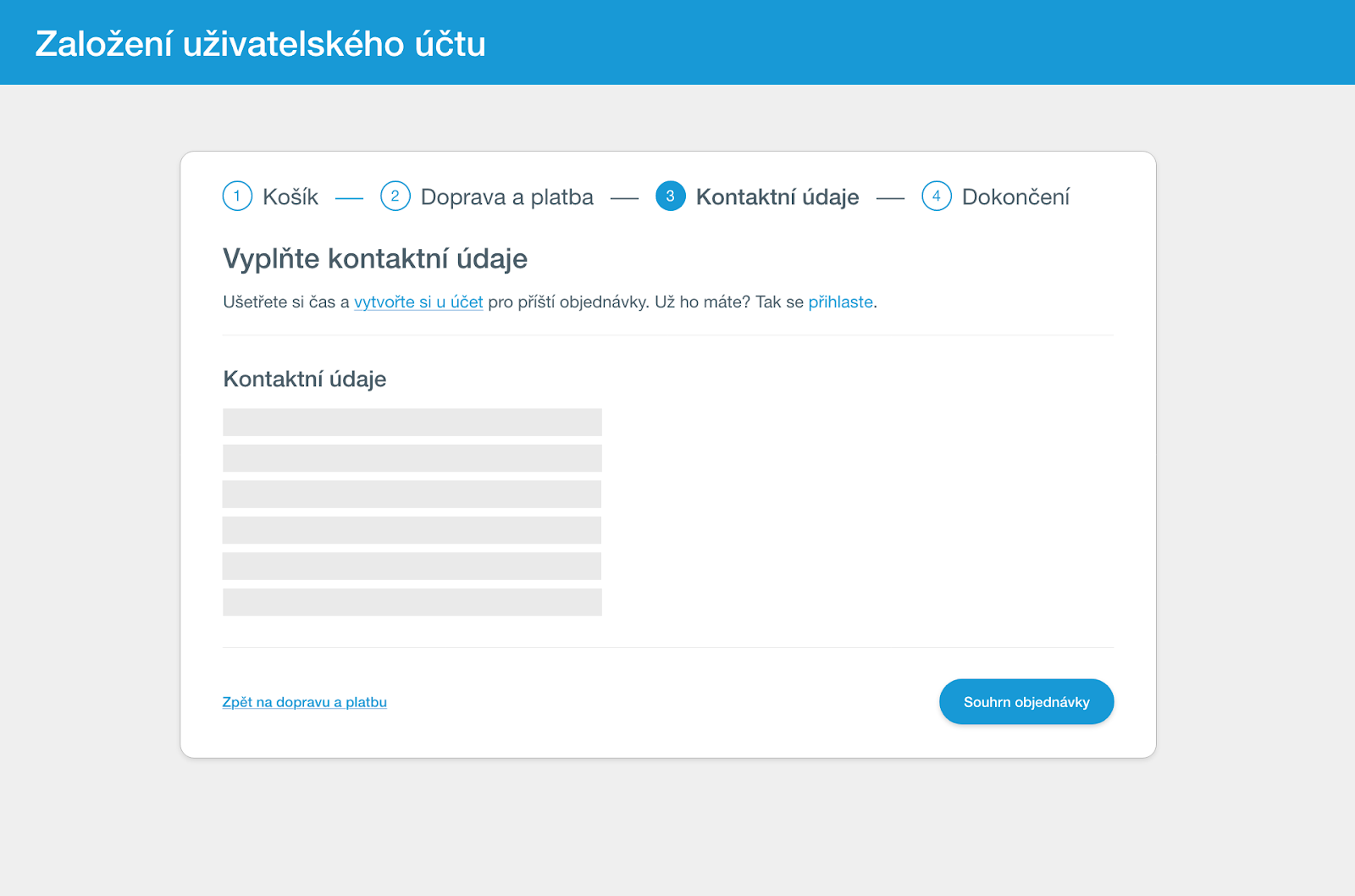Click the third placeholder field under Kontaktní údaje
Viewport: 1355px width, 896px height.
coord(412,494)
